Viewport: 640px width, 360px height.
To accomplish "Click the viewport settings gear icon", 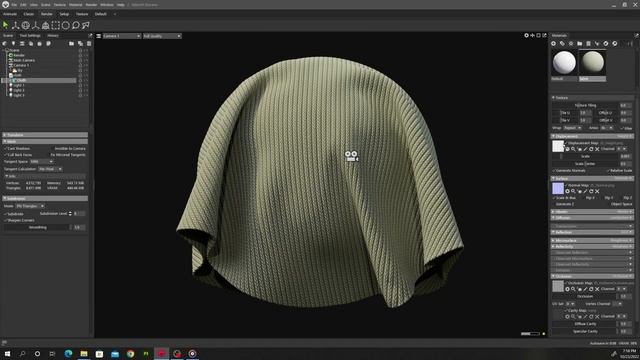I will [527, 36].
